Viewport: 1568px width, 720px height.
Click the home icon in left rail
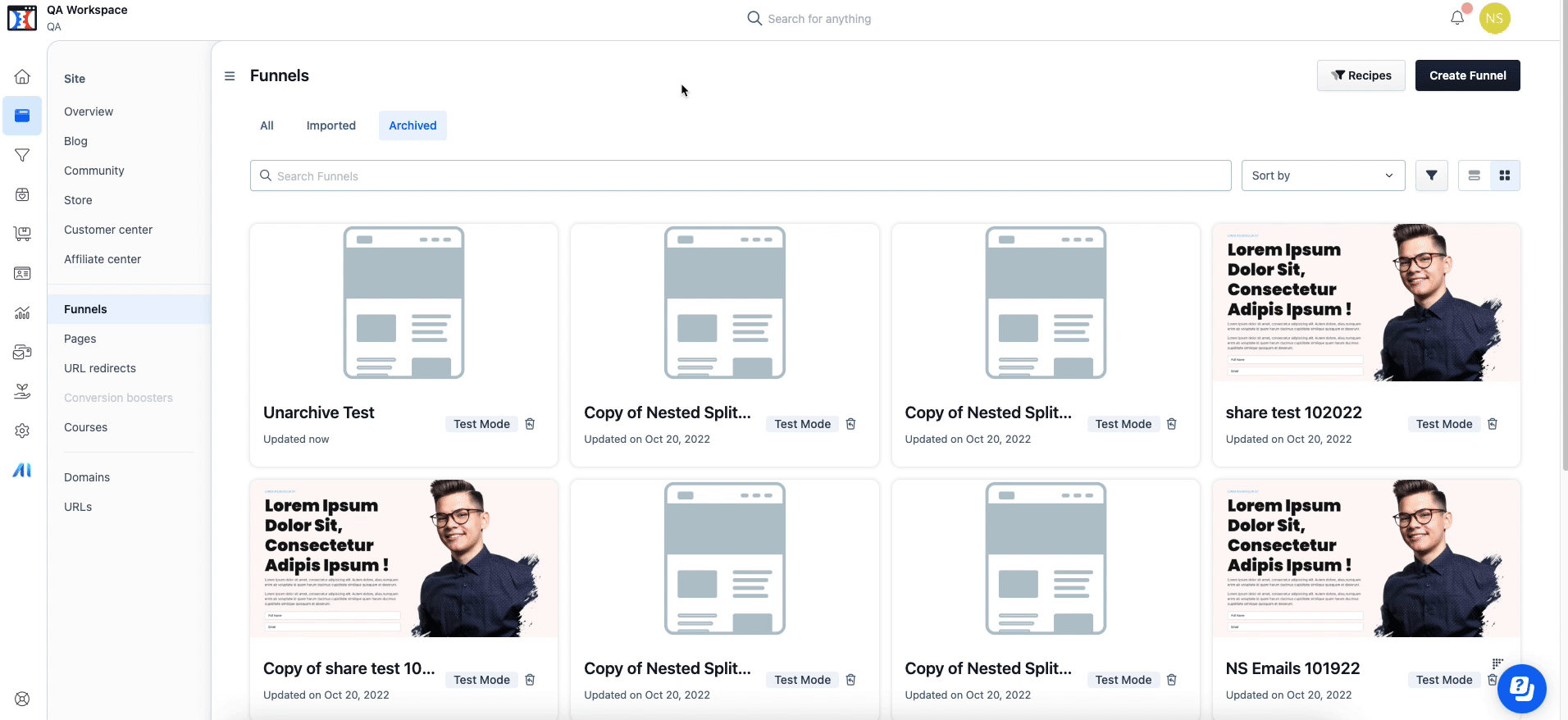pos(22,76)
